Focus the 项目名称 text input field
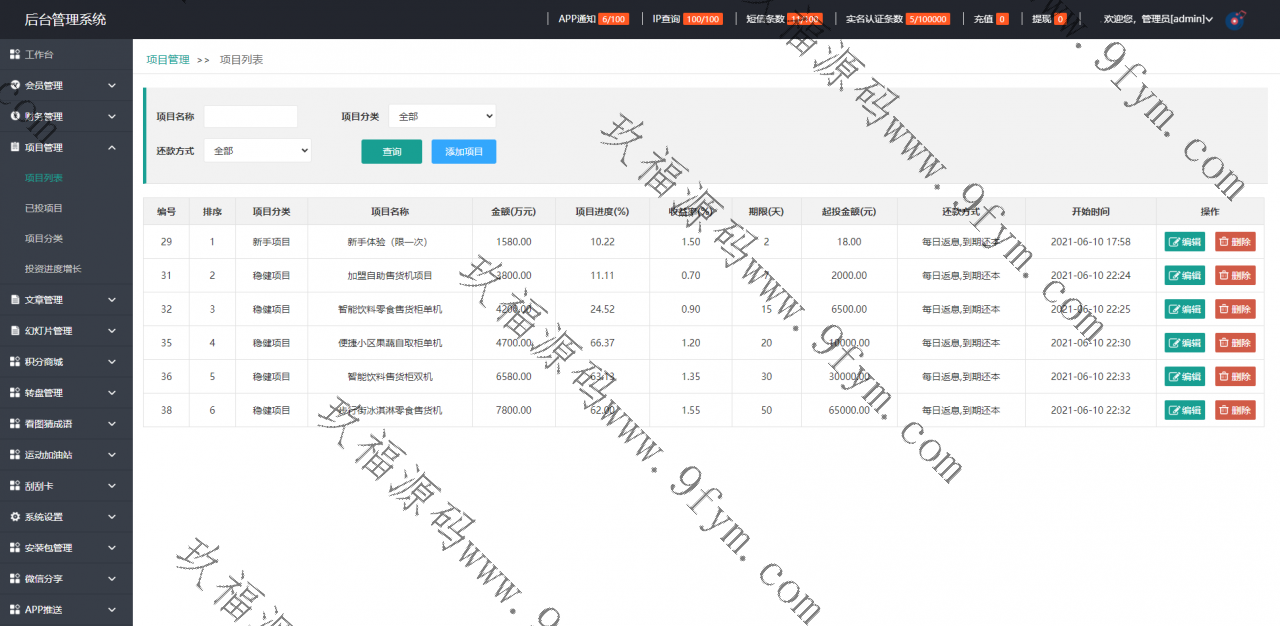Screen dimensions: 1280x626 (250, 117)
